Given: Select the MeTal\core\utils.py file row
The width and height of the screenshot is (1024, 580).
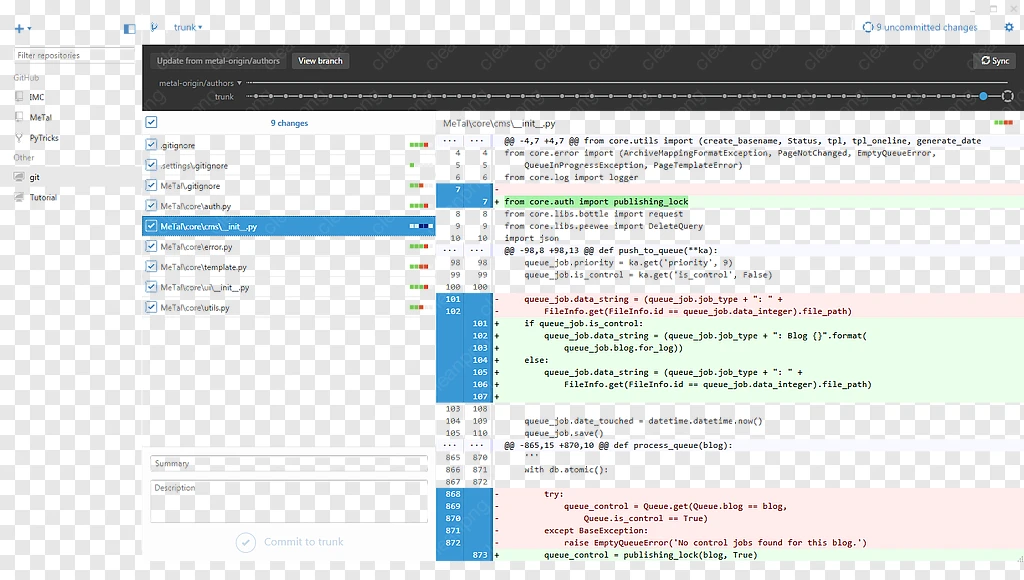Looking at the screenshot, I should 289,307.
